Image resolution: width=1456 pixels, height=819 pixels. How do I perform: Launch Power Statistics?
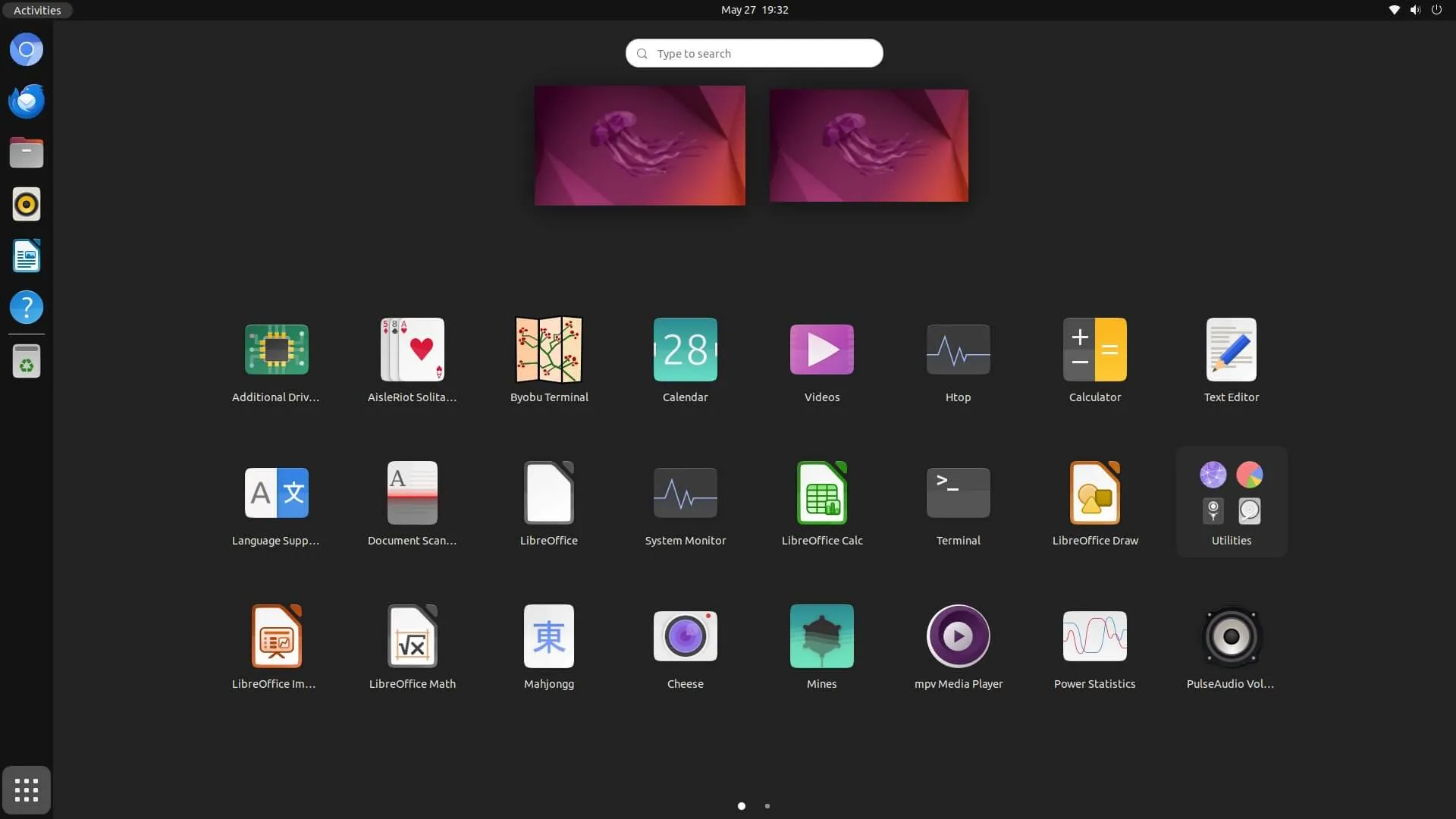coord(1094,636)
